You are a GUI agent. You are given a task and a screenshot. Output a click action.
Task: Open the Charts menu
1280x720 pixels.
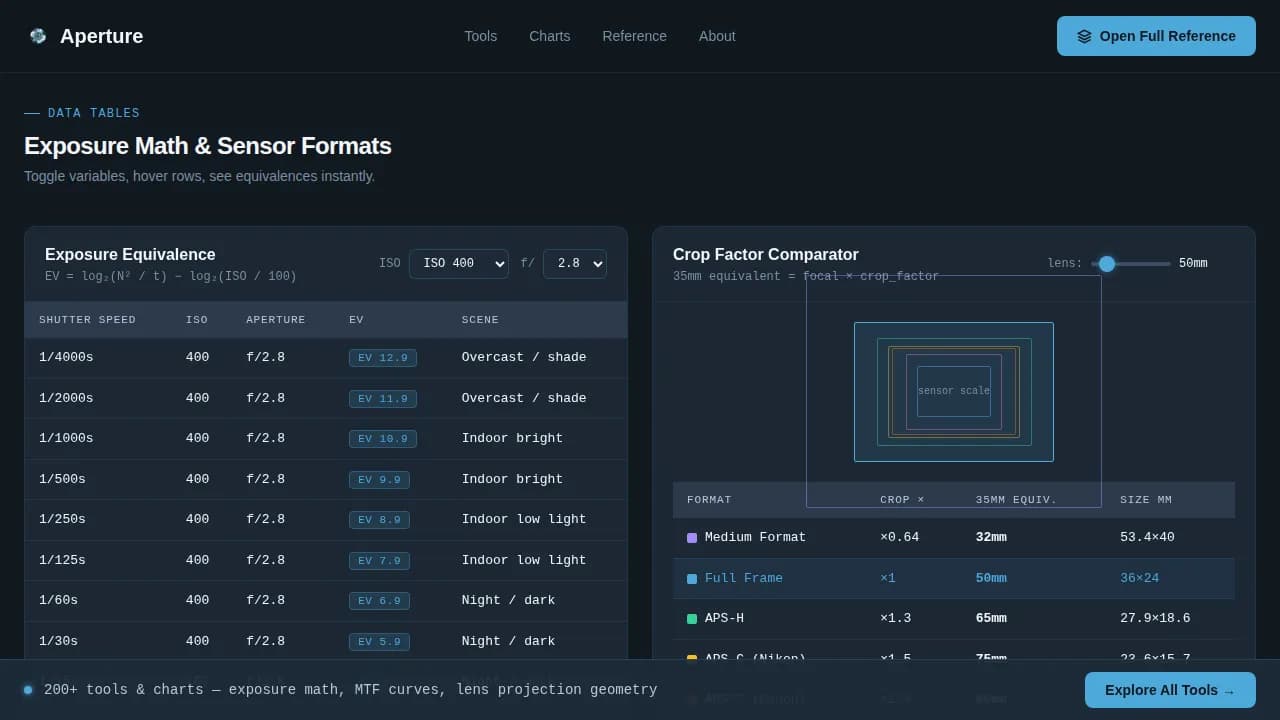[x=549, y=36]
